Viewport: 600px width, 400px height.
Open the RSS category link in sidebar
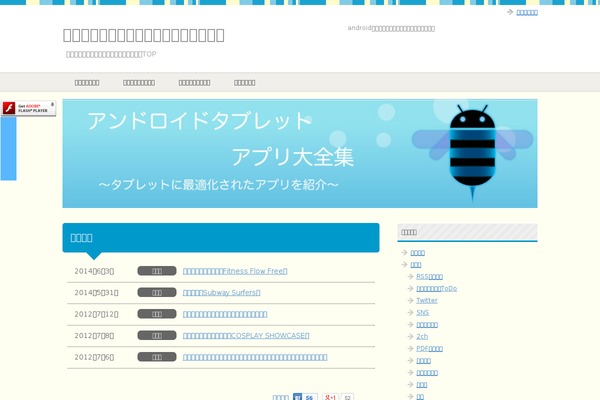[429, 277]
